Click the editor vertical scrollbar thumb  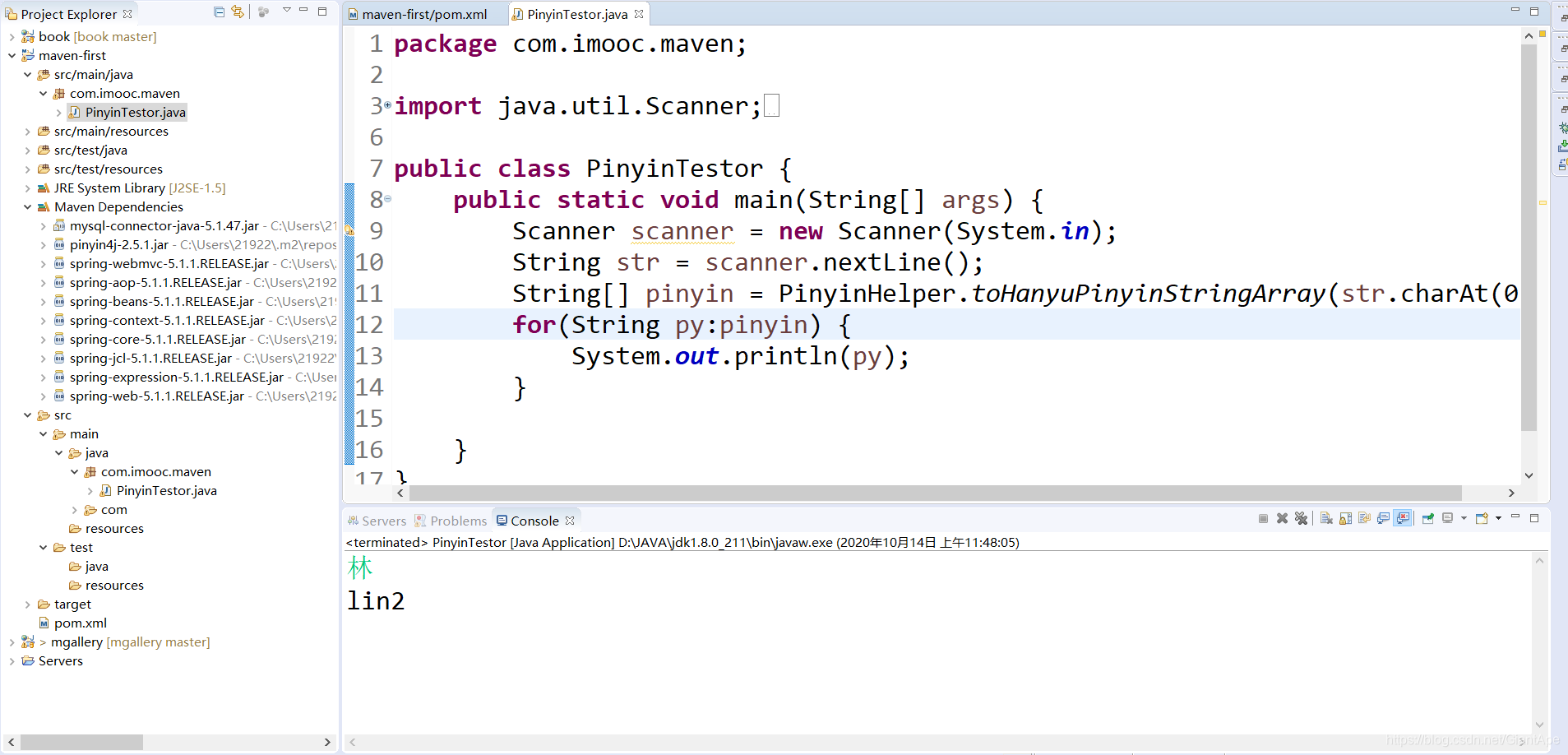tap(1529, 237)
